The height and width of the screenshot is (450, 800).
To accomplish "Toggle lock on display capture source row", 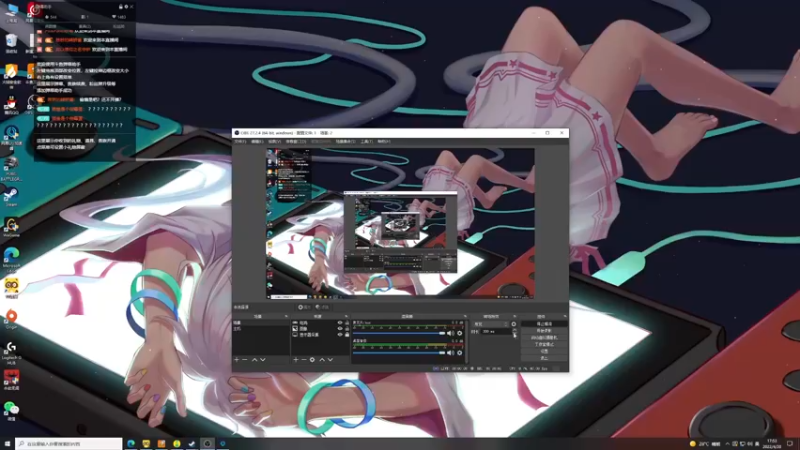I will tap(347, 335).
